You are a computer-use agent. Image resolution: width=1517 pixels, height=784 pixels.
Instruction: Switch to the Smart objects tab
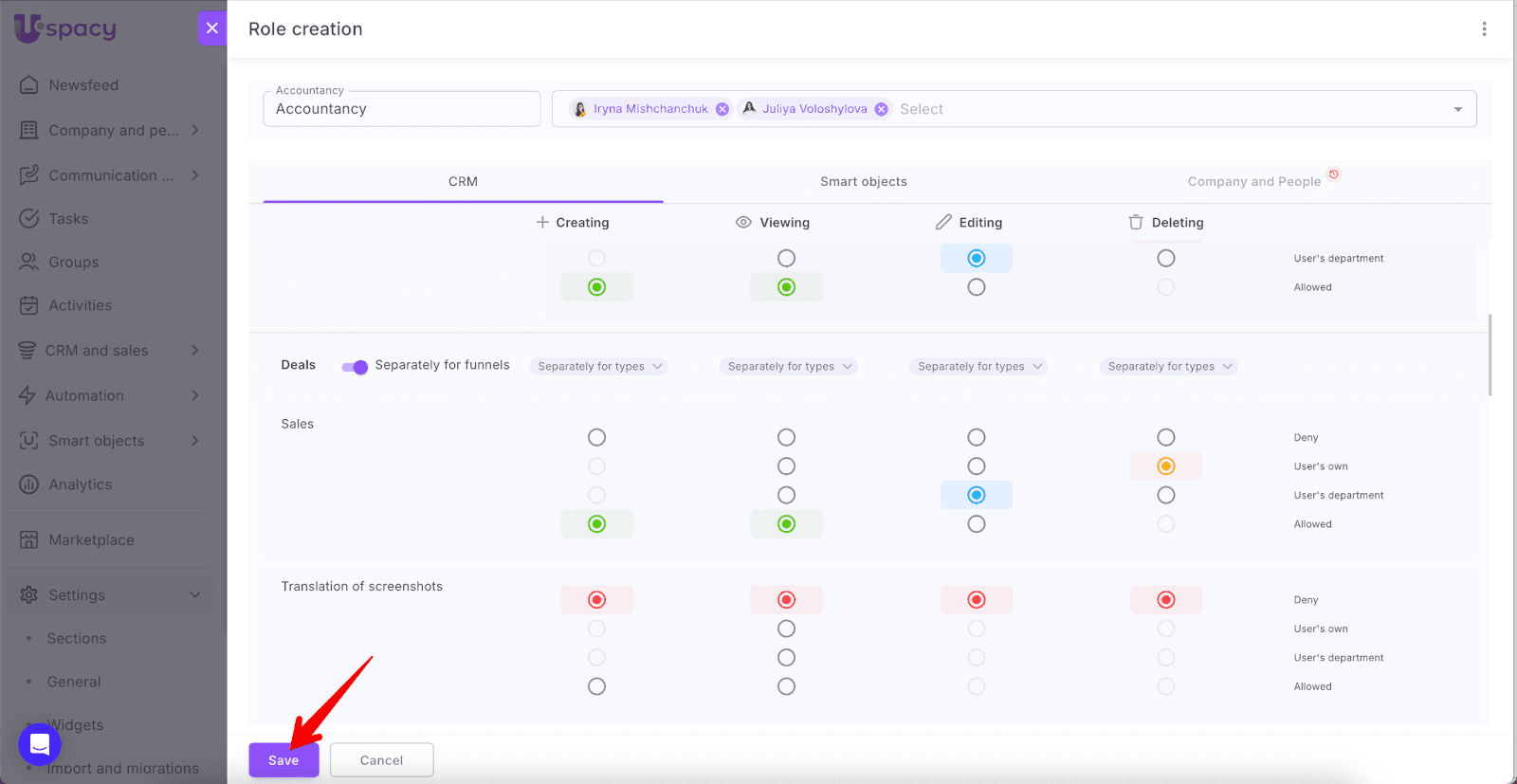(x=863, y=182)
